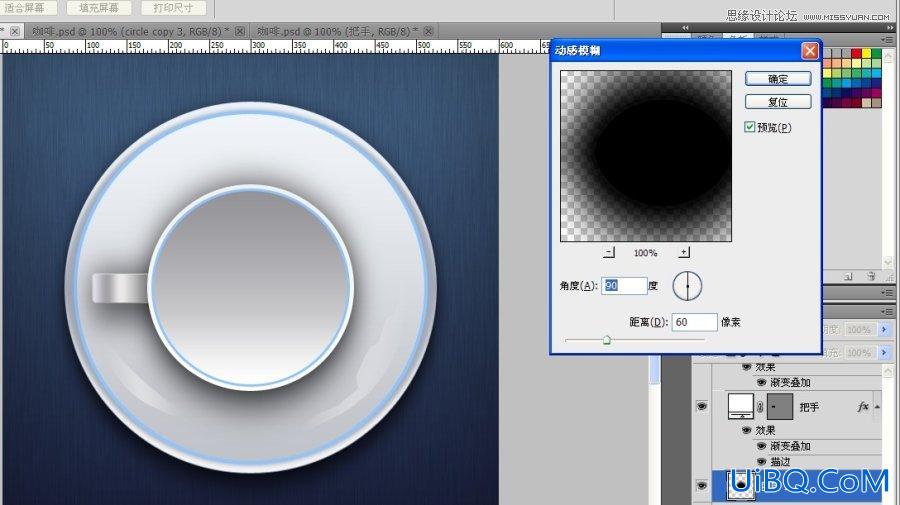900x505 pixels.
Task: Click the 打印尺寸 print size button
Action: 173,8
